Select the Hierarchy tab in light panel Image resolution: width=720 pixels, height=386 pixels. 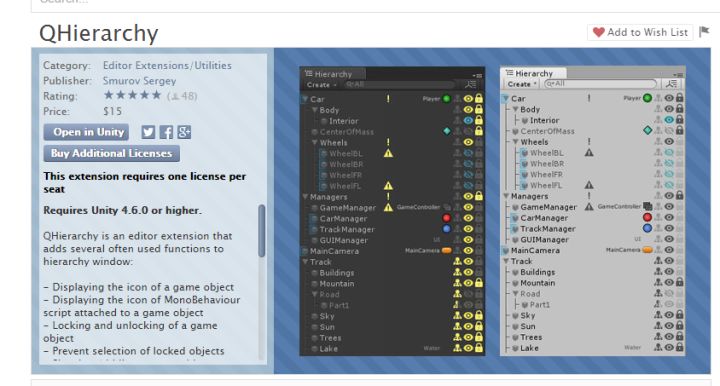533,73
